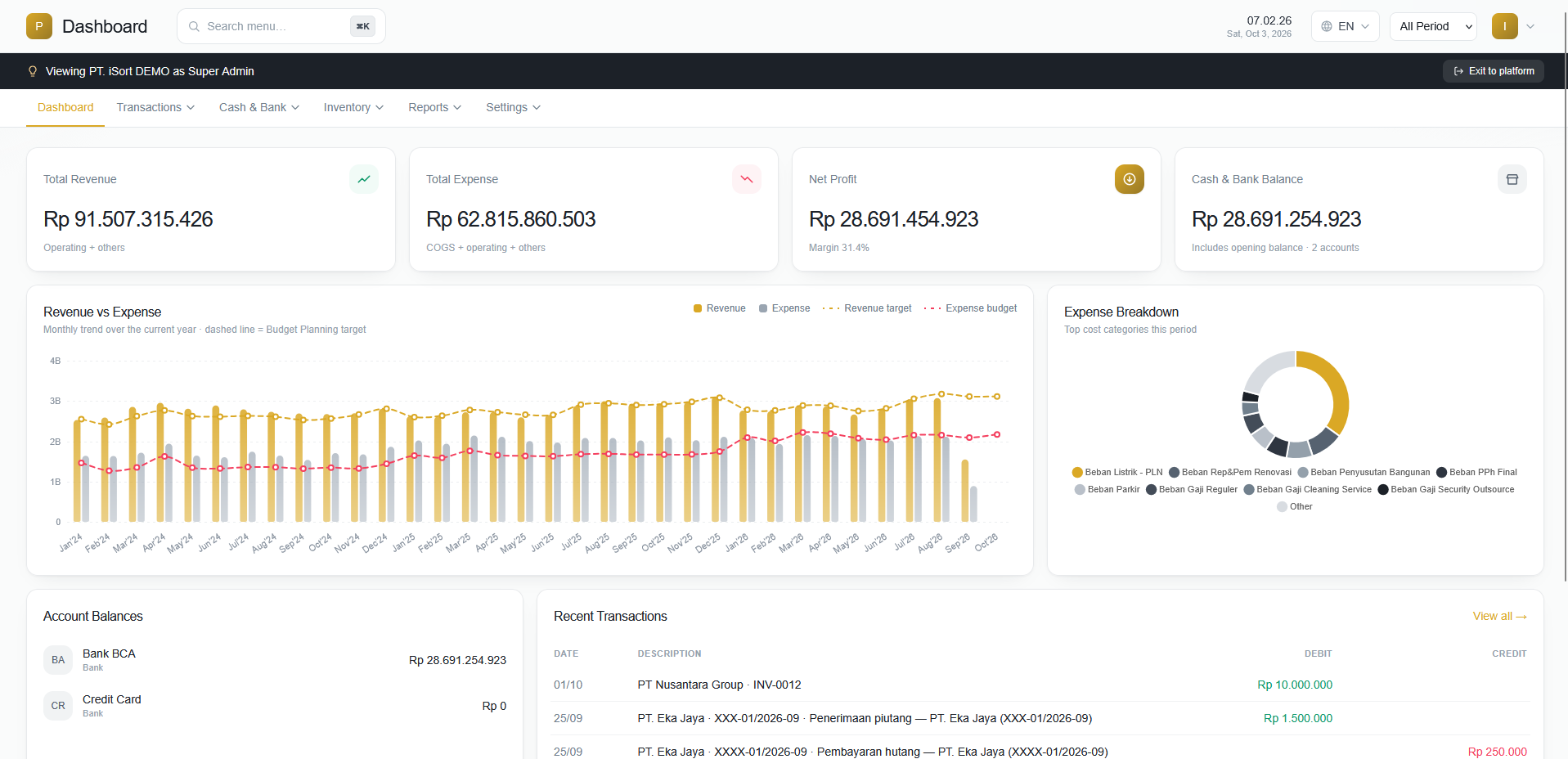
Task: Expand the Transactions menu
Action: (x=155, y=107)
